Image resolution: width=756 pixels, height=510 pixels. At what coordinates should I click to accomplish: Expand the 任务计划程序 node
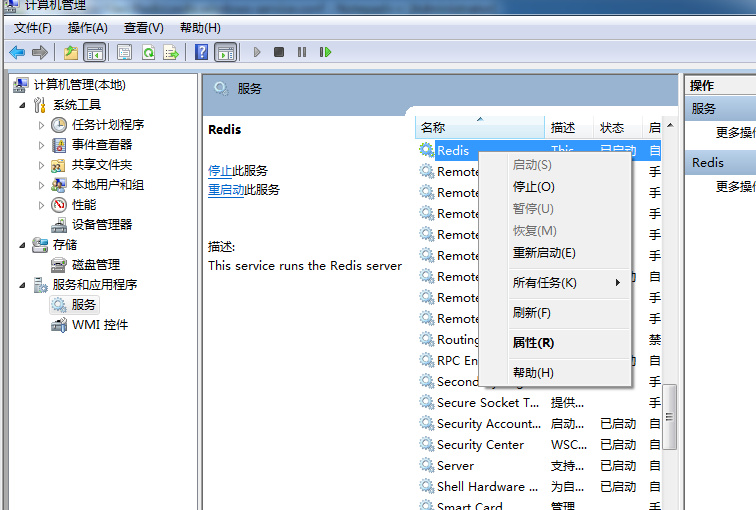(41, 125)
